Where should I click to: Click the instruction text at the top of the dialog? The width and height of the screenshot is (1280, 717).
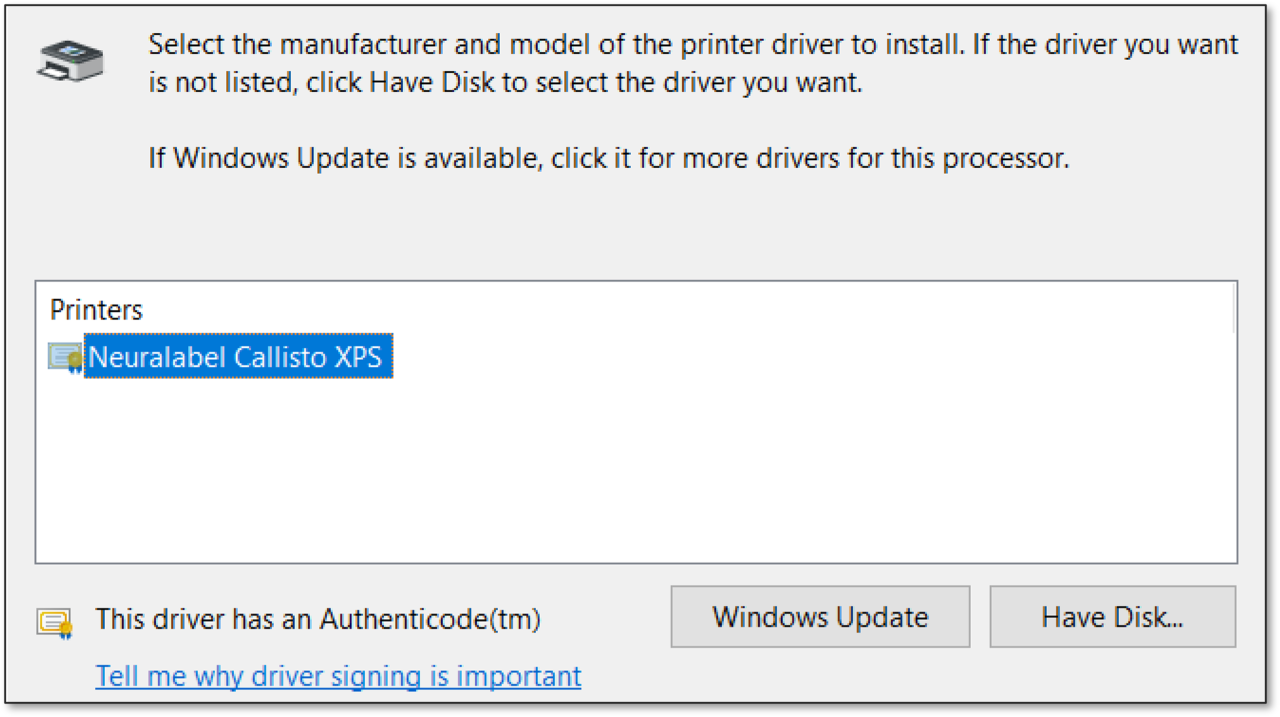[x=690, y=63]
